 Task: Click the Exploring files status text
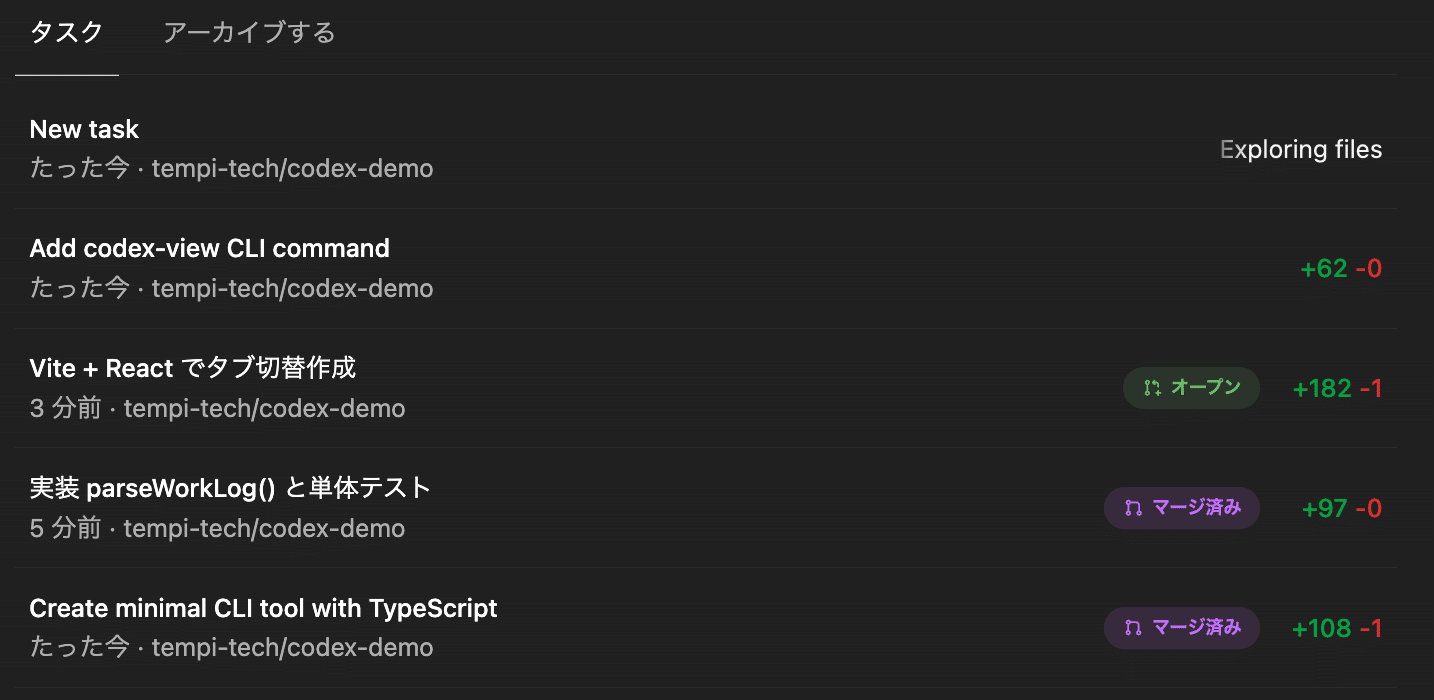pyautogui.click(x=1301, y=150)
